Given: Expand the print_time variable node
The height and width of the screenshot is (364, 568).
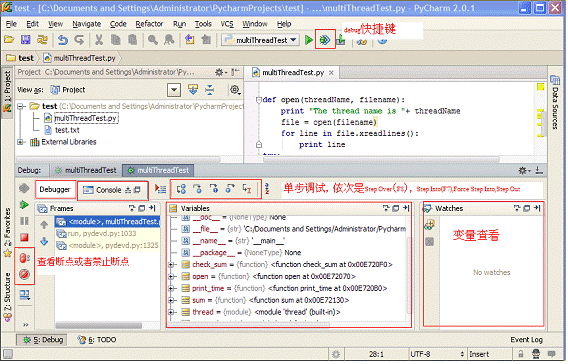Looking at the screenshot, I should tap(172, 289).
